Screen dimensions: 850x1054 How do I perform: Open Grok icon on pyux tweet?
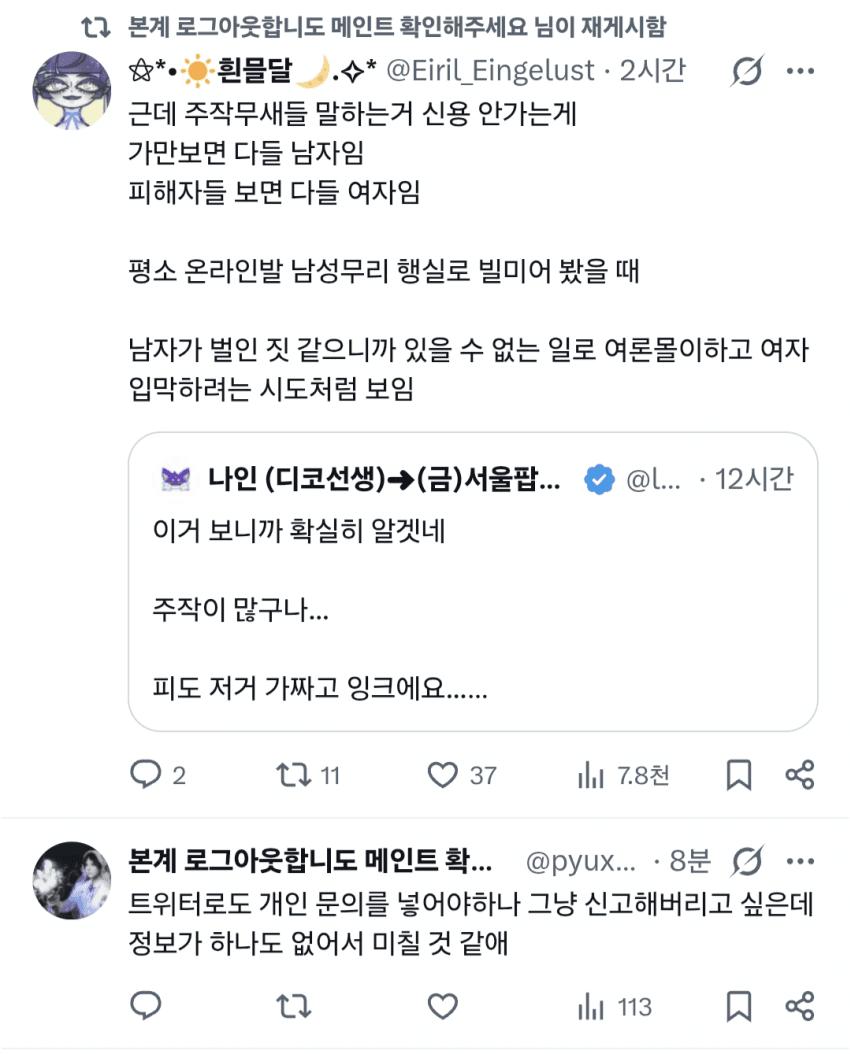[x=747, y=861]
